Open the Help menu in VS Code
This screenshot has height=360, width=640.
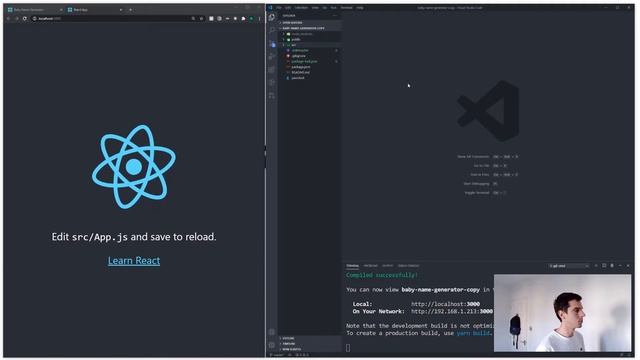tap(360, 8)
